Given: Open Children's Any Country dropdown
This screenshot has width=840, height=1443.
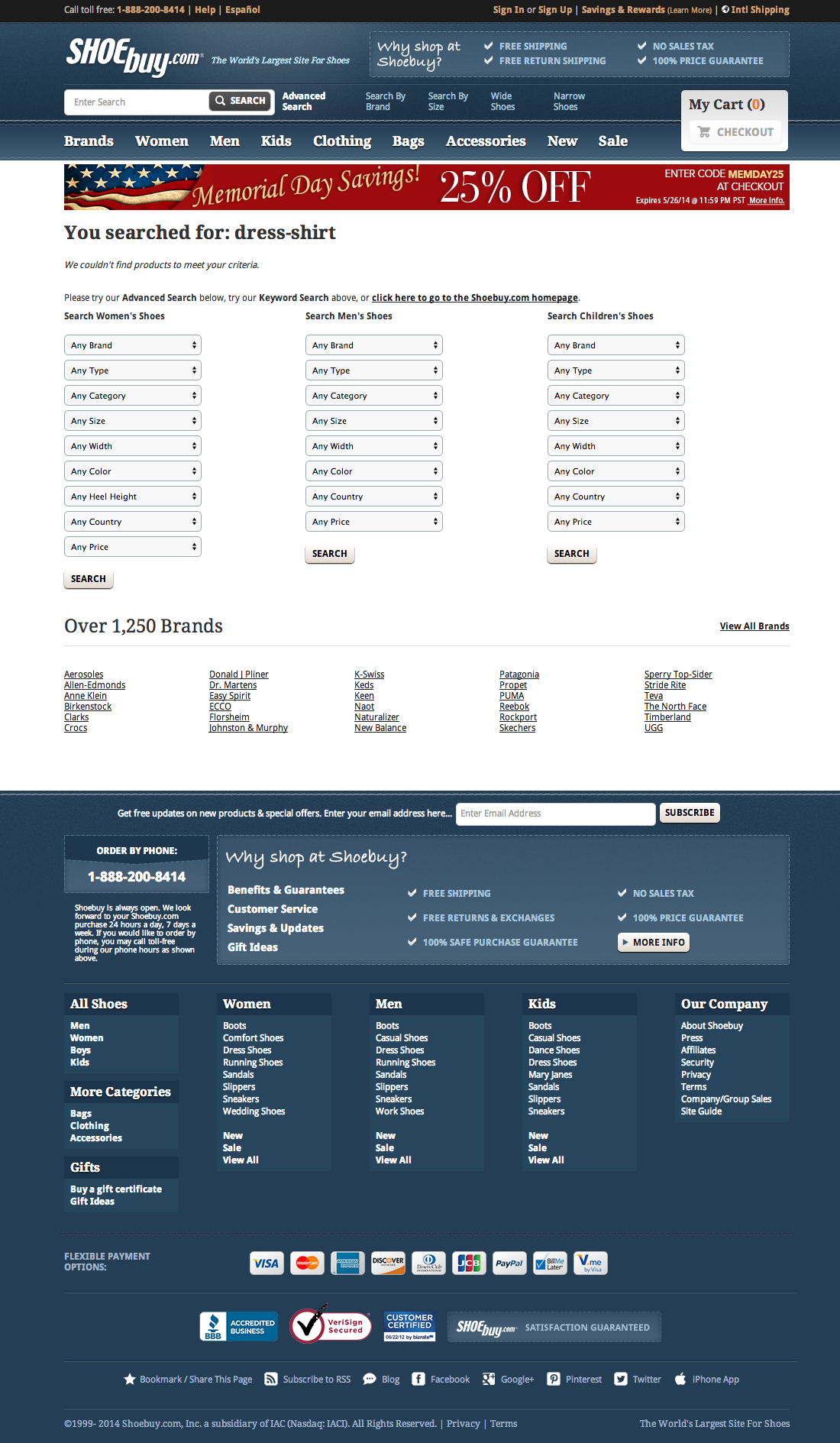Looking at the screenshot, I should click(616, 497).
